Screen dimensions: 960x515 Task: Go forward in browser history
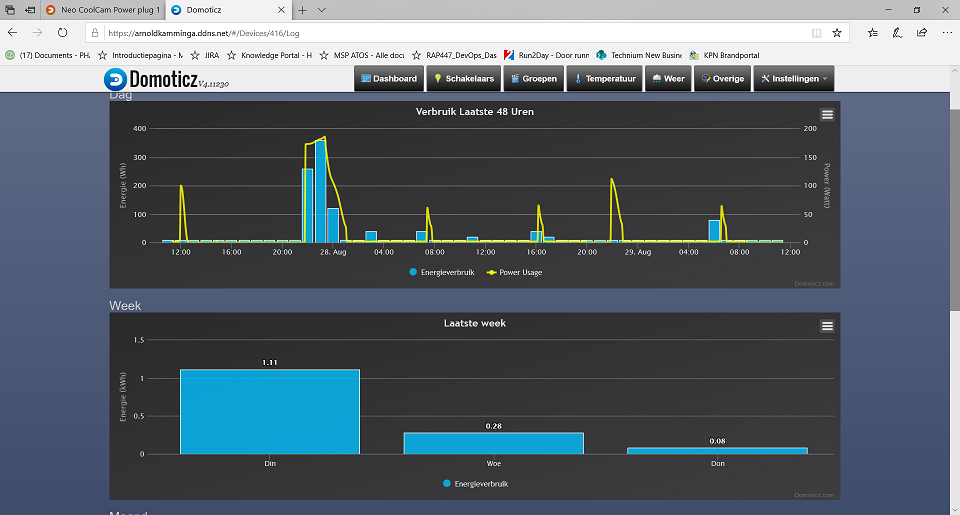tap(37, 32)
